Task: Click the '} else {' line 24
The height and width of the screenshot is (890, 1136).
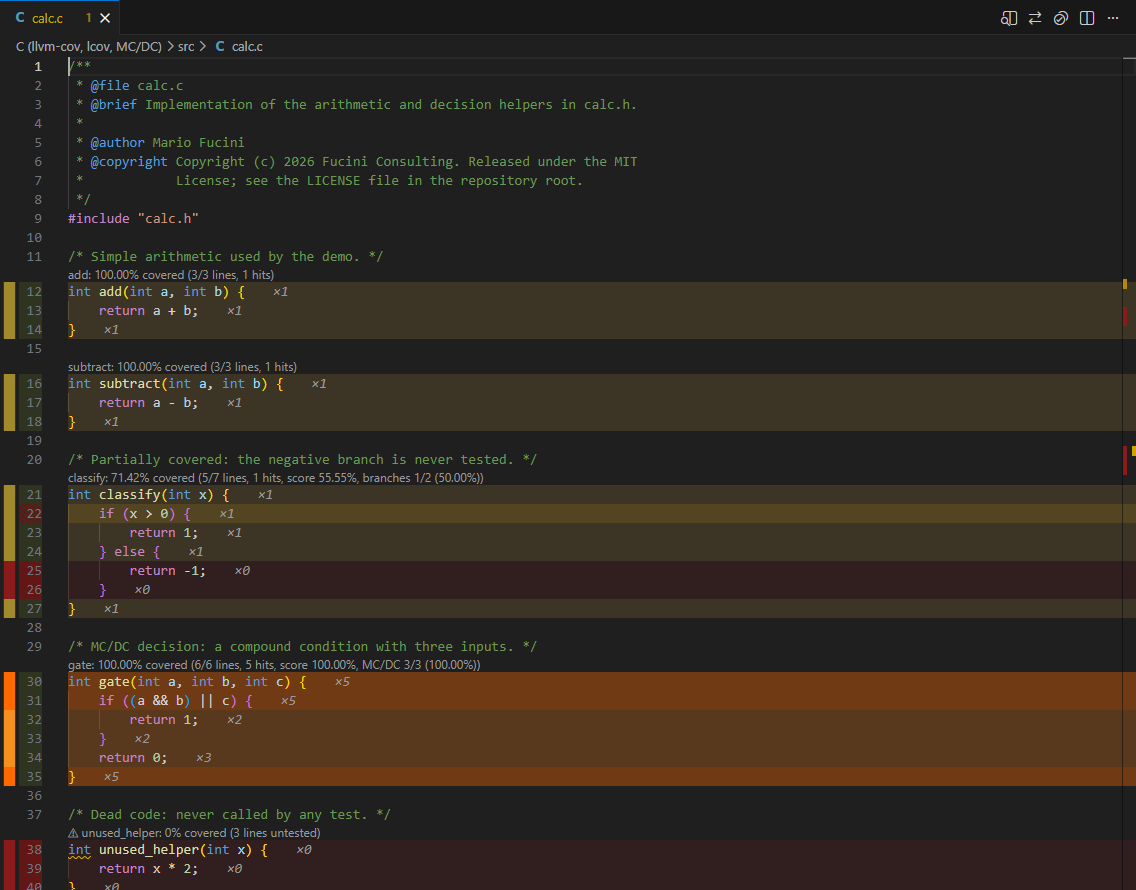Action: (130, 552)
